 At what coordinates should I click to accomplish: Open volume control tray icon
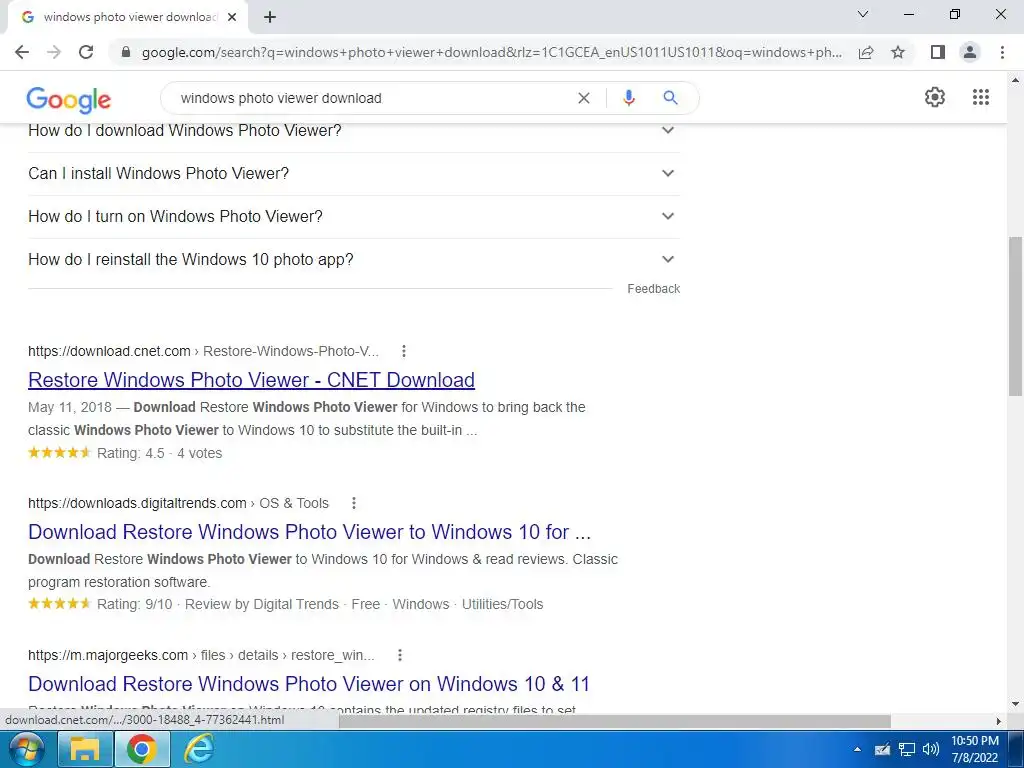(931, 750)
